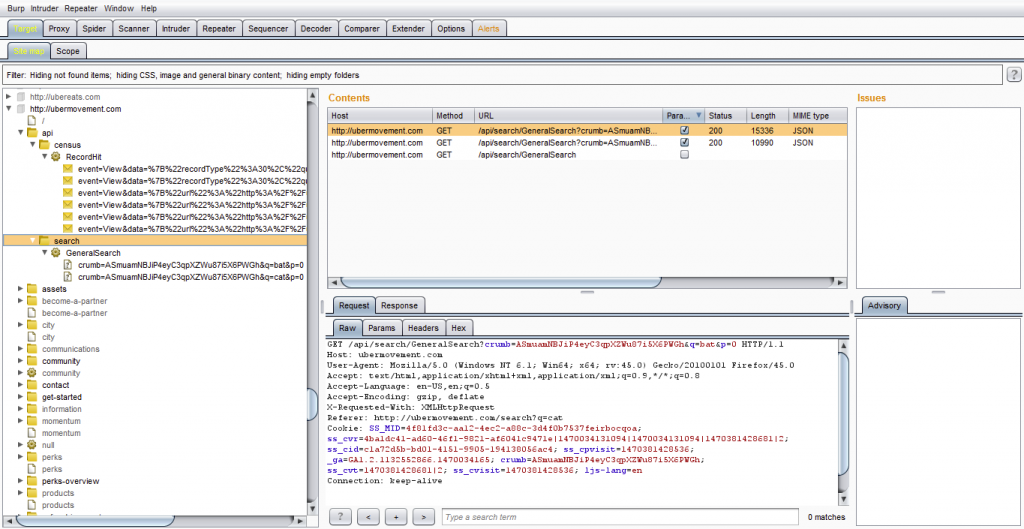Go to next match with '>' button
This screenshot has width=1024, height=529.
click(x=424, y=517)
